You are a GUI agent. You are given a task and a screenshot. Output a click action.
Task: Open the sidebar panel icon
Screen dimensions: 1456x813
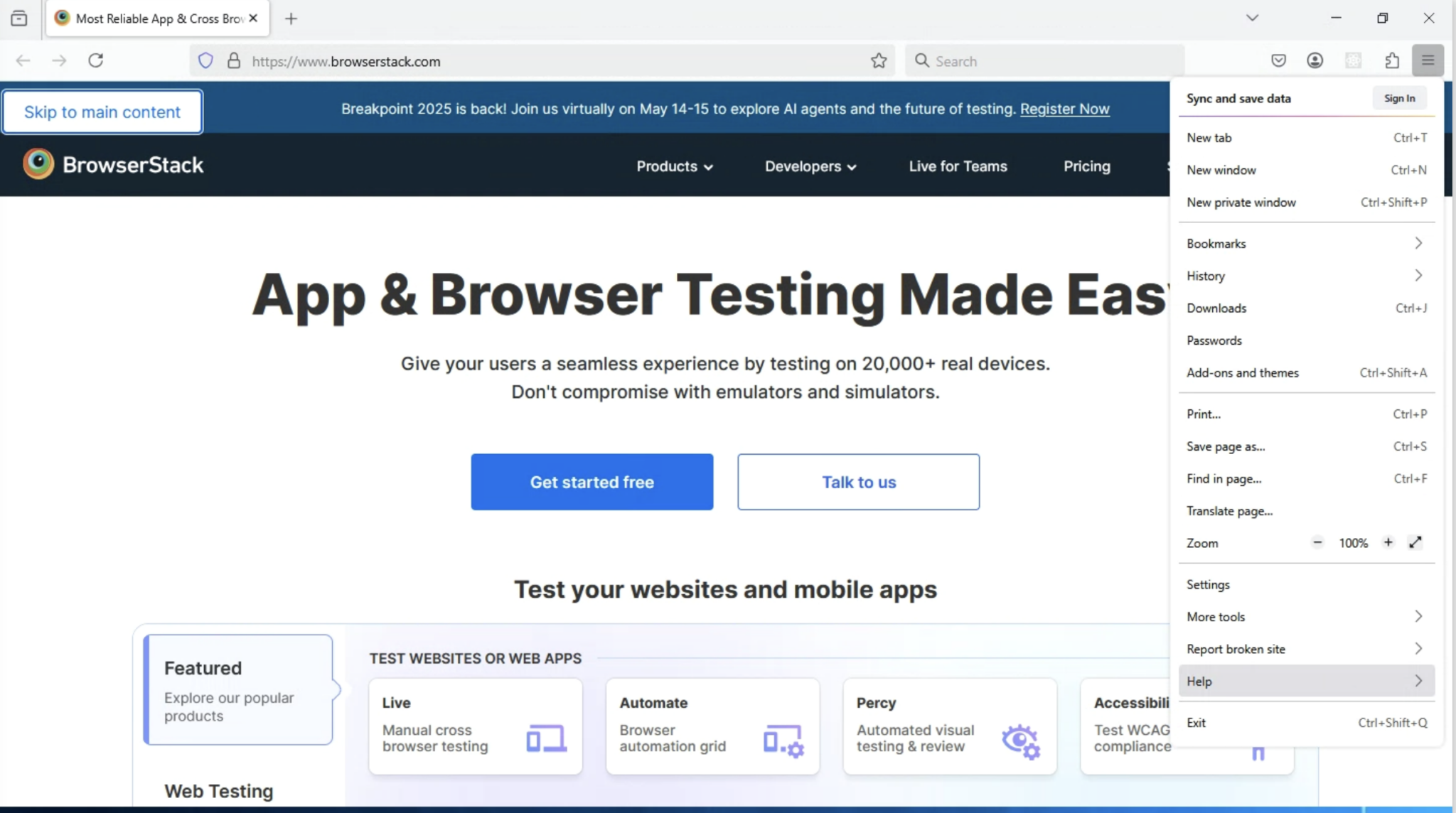click(19, 18)
